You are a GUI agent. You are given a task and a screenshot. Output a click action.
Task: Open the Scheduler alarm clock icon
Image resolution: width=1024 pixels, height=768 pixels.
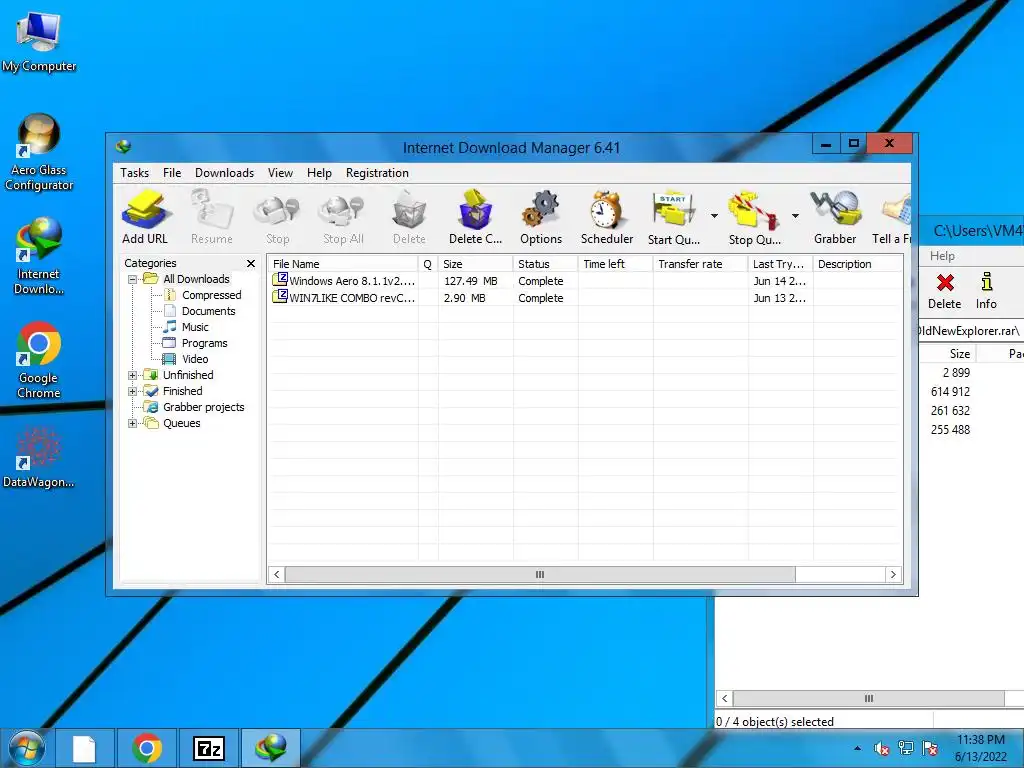607,218
